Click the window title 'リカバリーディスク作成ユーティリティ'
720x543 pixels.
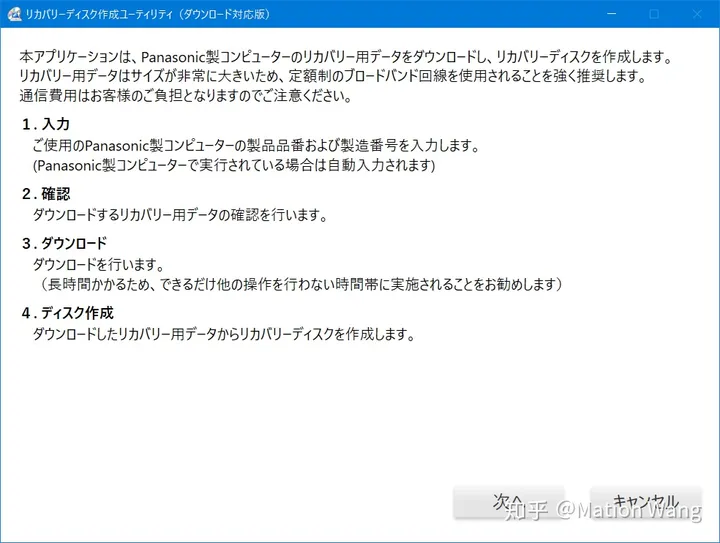tap(147, 14)
